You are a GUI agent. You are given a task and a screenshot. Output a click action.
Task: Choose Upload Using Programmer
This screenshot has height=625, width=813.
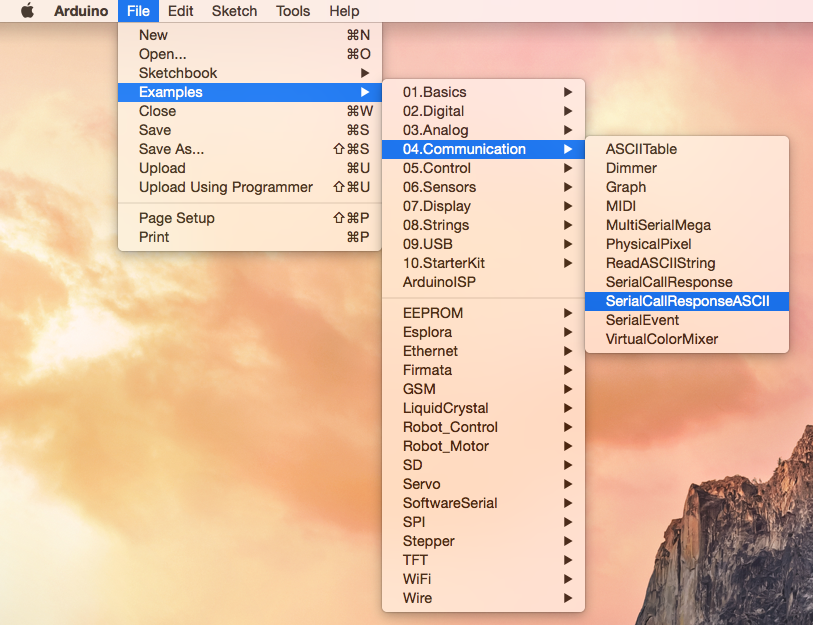250,187
